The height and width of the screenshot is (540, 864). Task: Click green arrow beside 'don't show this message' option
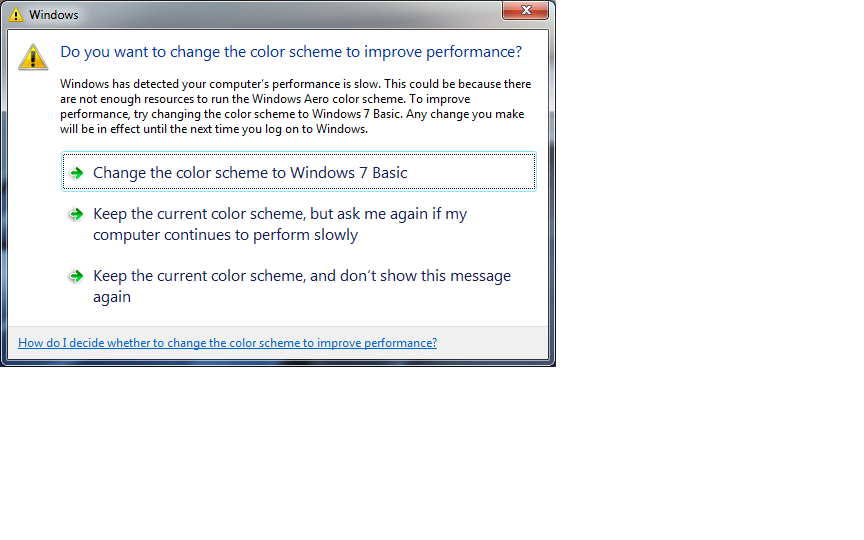pyautogui.click(x=77, y=276)
